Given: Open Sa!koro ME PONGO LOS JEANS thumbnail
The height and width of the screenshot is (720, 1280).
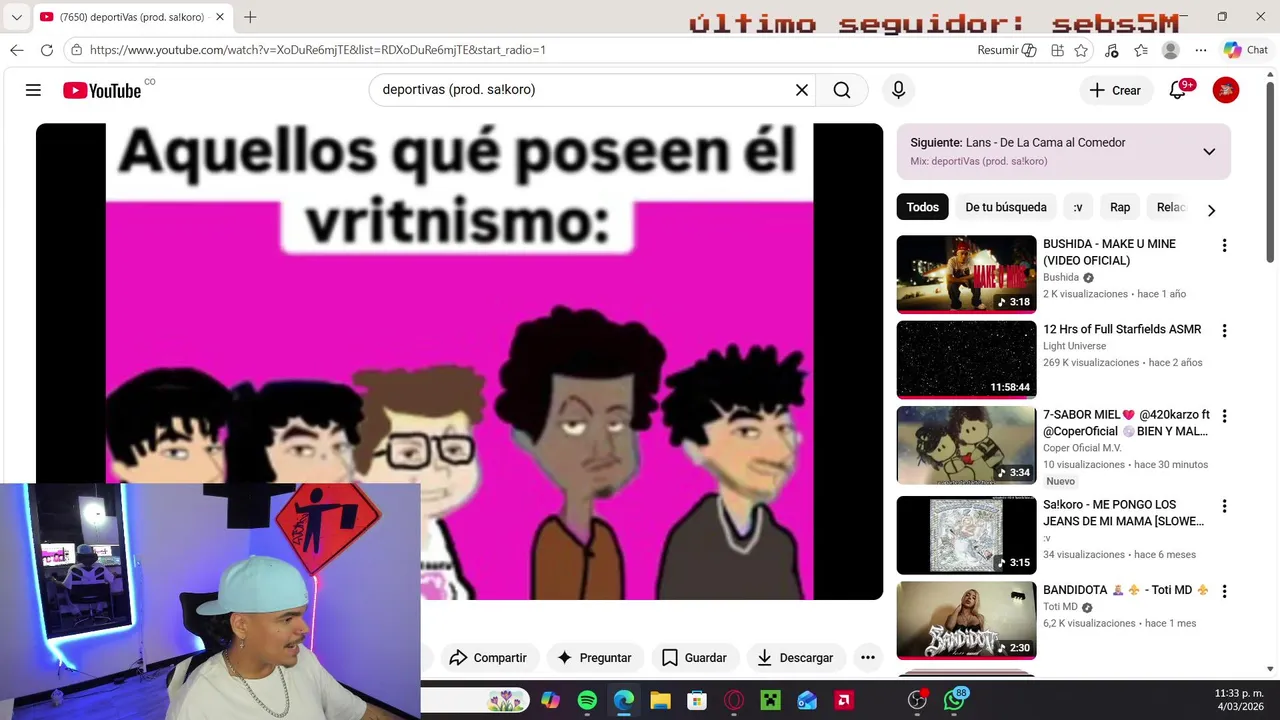Looking at the screenshot, I should tap(966, 535).
